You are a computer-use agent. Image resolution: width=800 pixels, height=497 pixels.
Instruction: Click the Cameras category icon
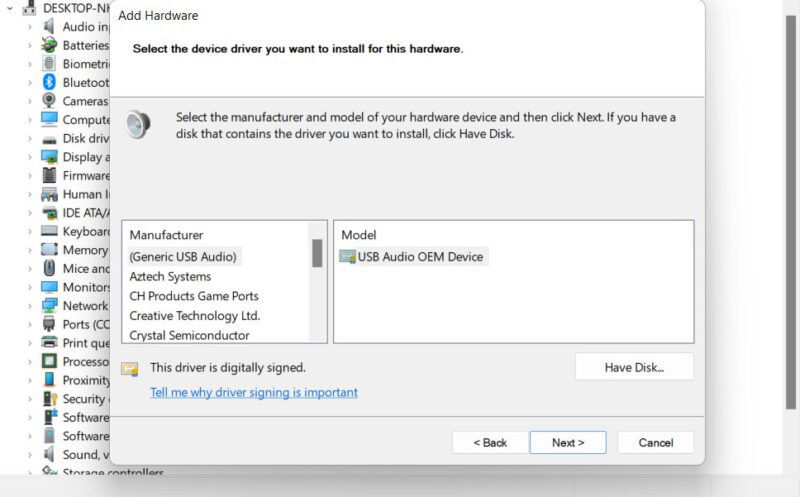click(x=49, y=101)
